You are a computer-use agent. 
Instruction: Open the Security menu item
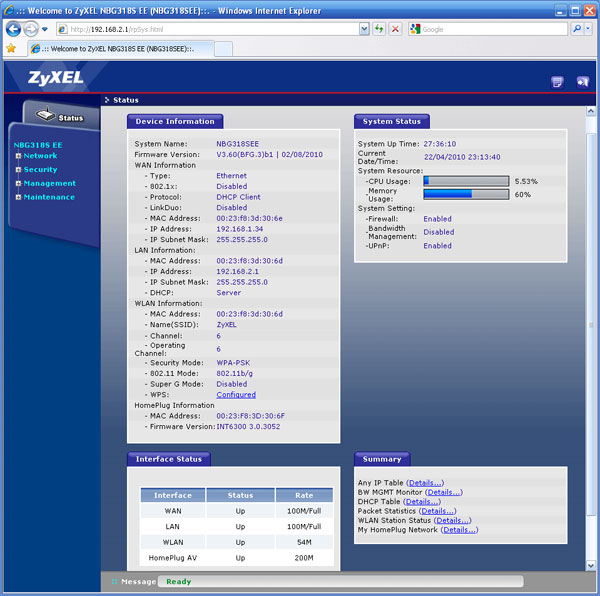[x=41, y=169]
